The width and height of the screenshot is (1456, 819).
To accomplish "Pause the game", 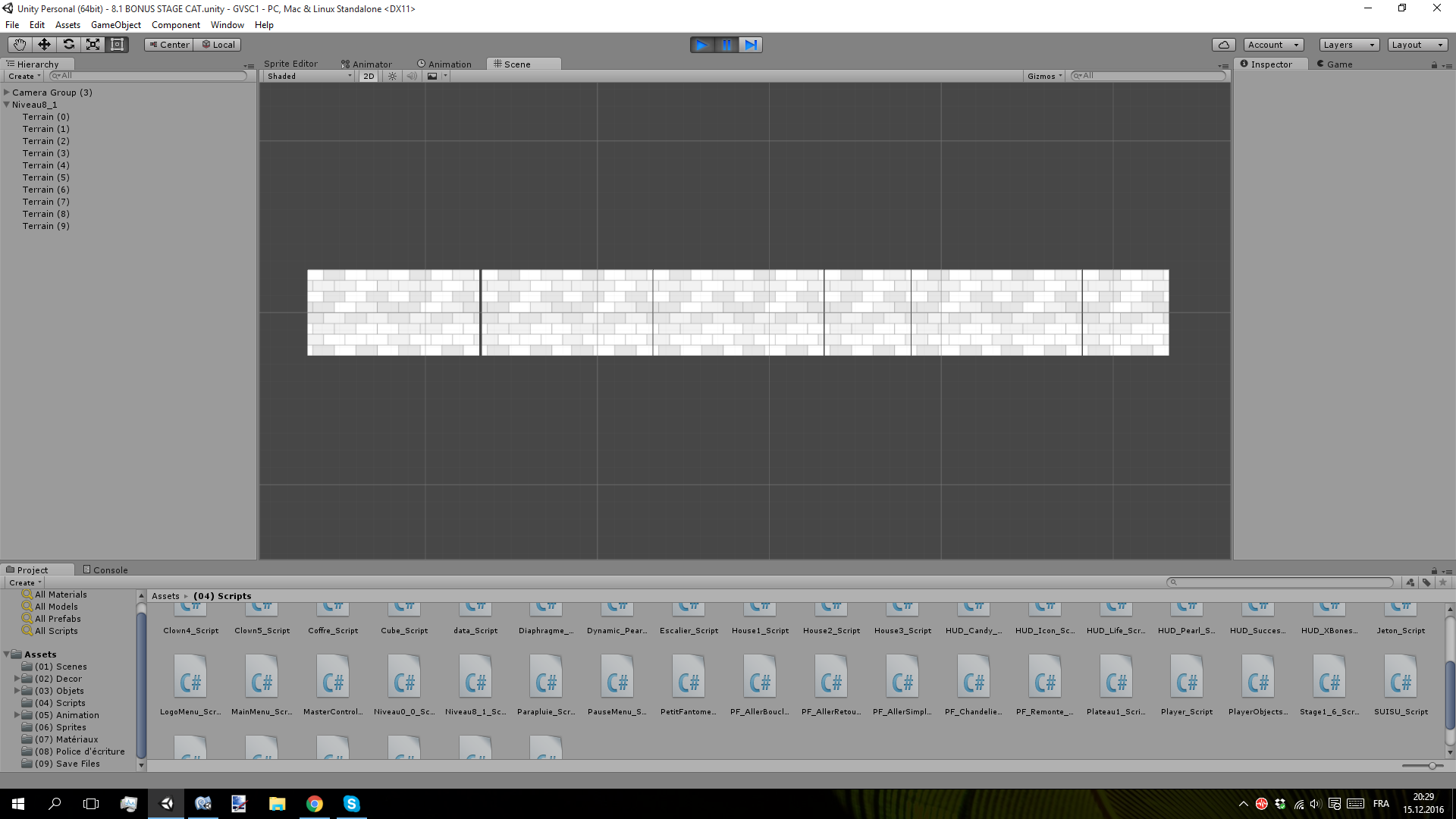I will pos(726,45).
